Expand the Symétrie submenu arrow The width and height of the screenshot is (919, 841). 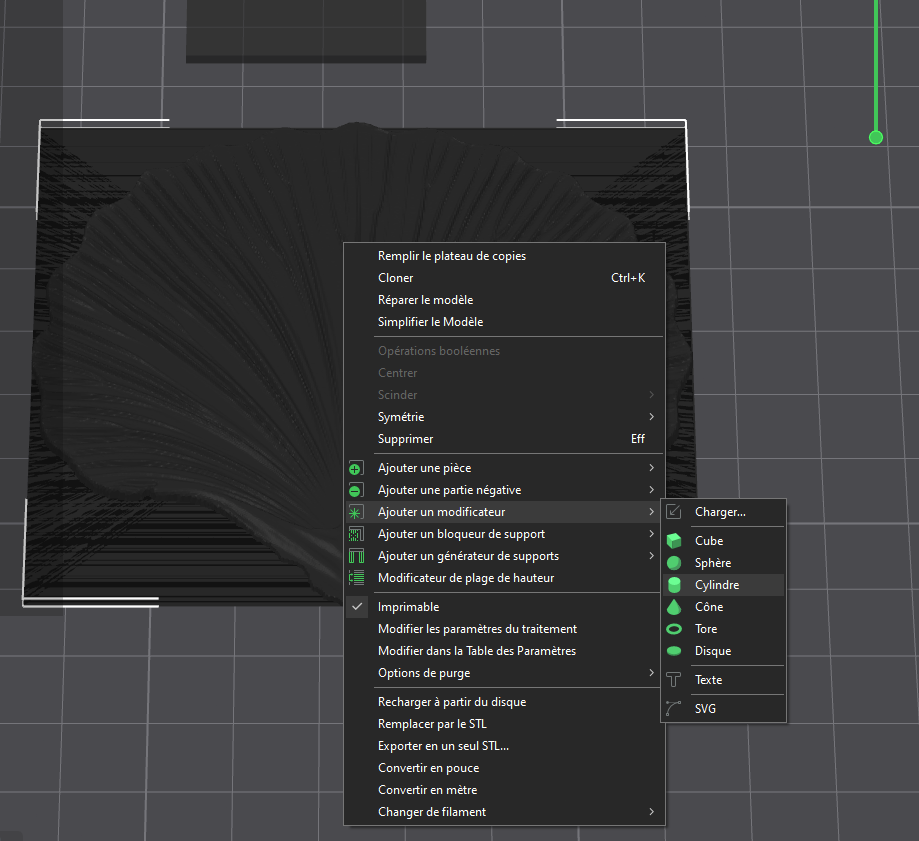[x=652, y=417]
